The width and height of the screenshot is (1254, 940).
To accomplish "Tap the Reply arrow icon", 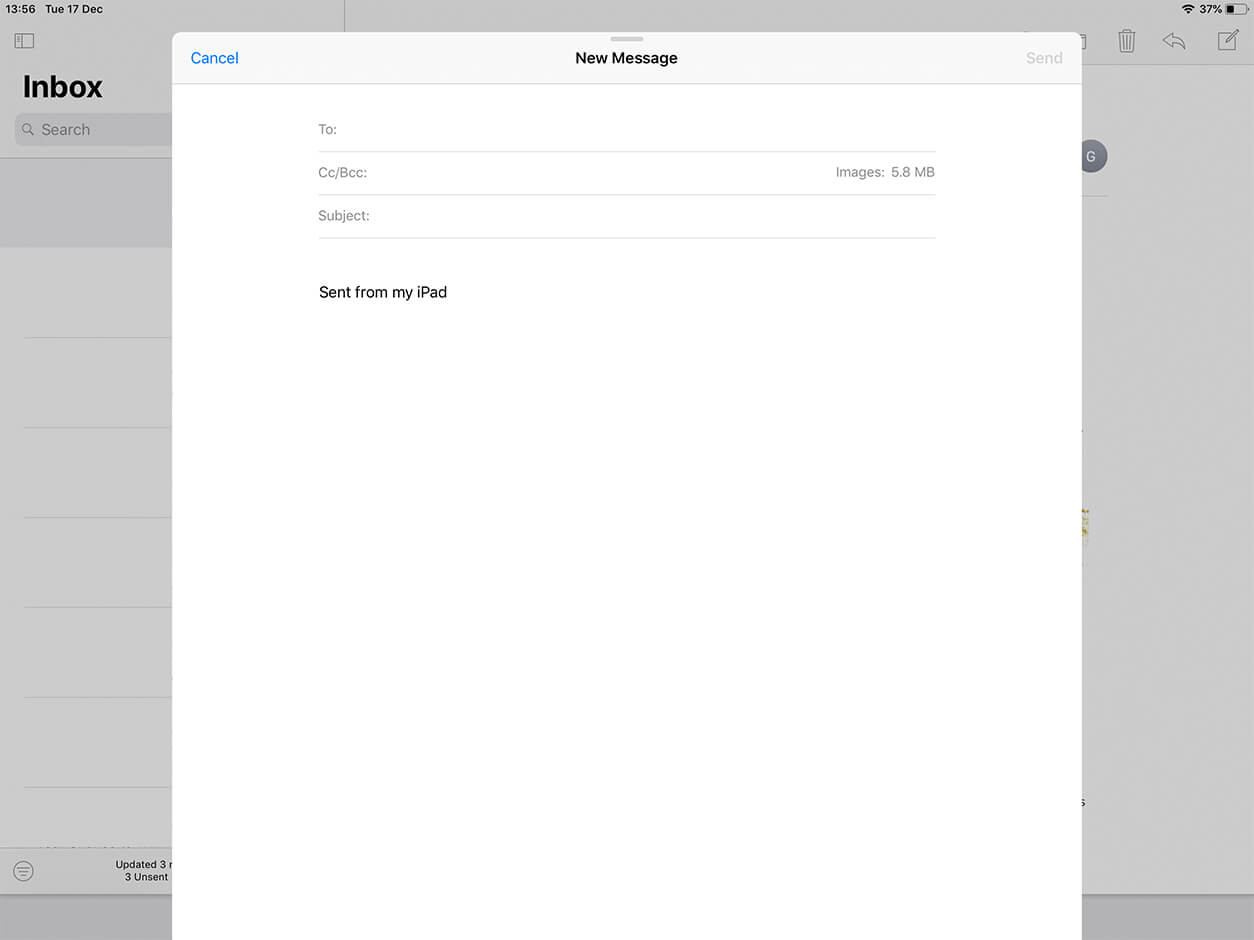I will (x=1174, y=41).
